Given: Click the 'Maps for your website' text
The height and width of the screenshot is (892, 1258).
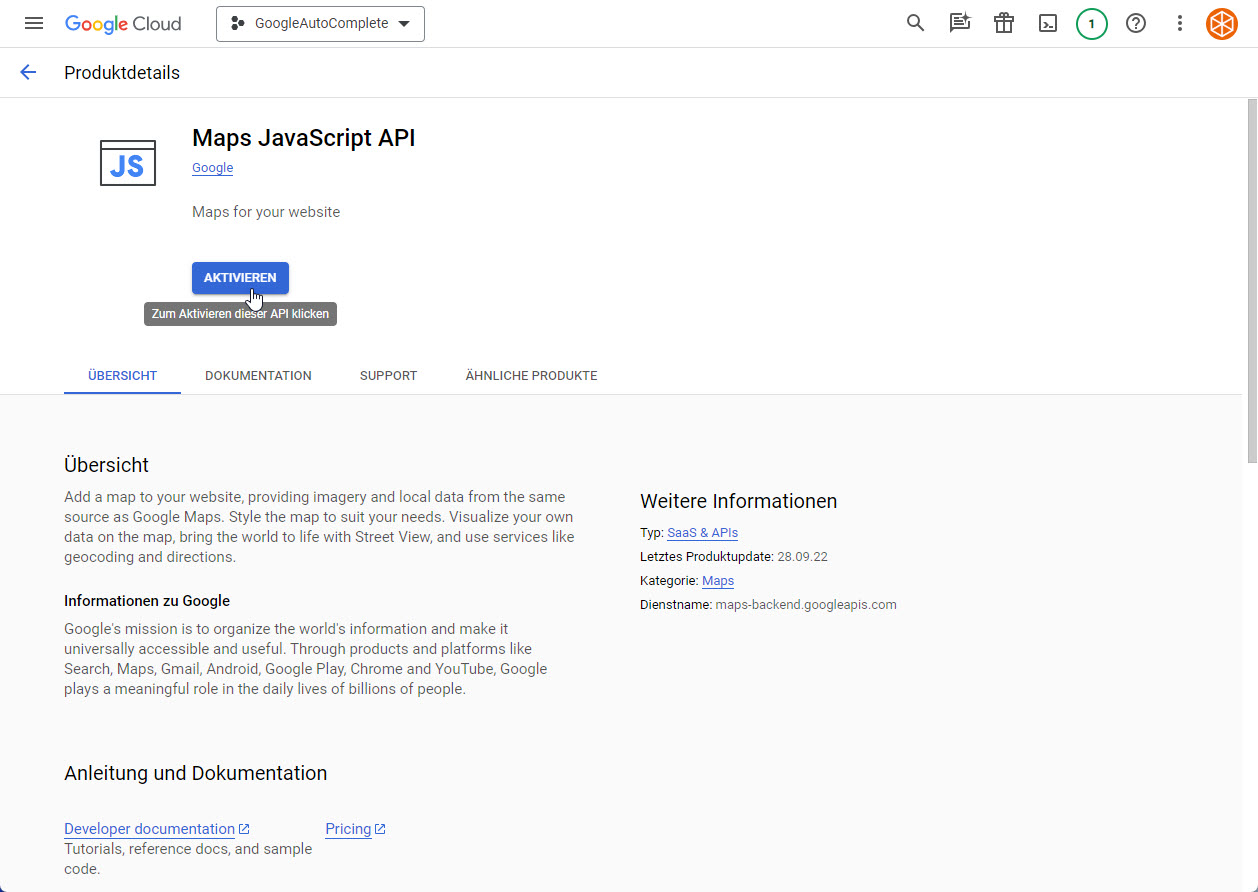Looking at the screenshot, I should (266, 212).
